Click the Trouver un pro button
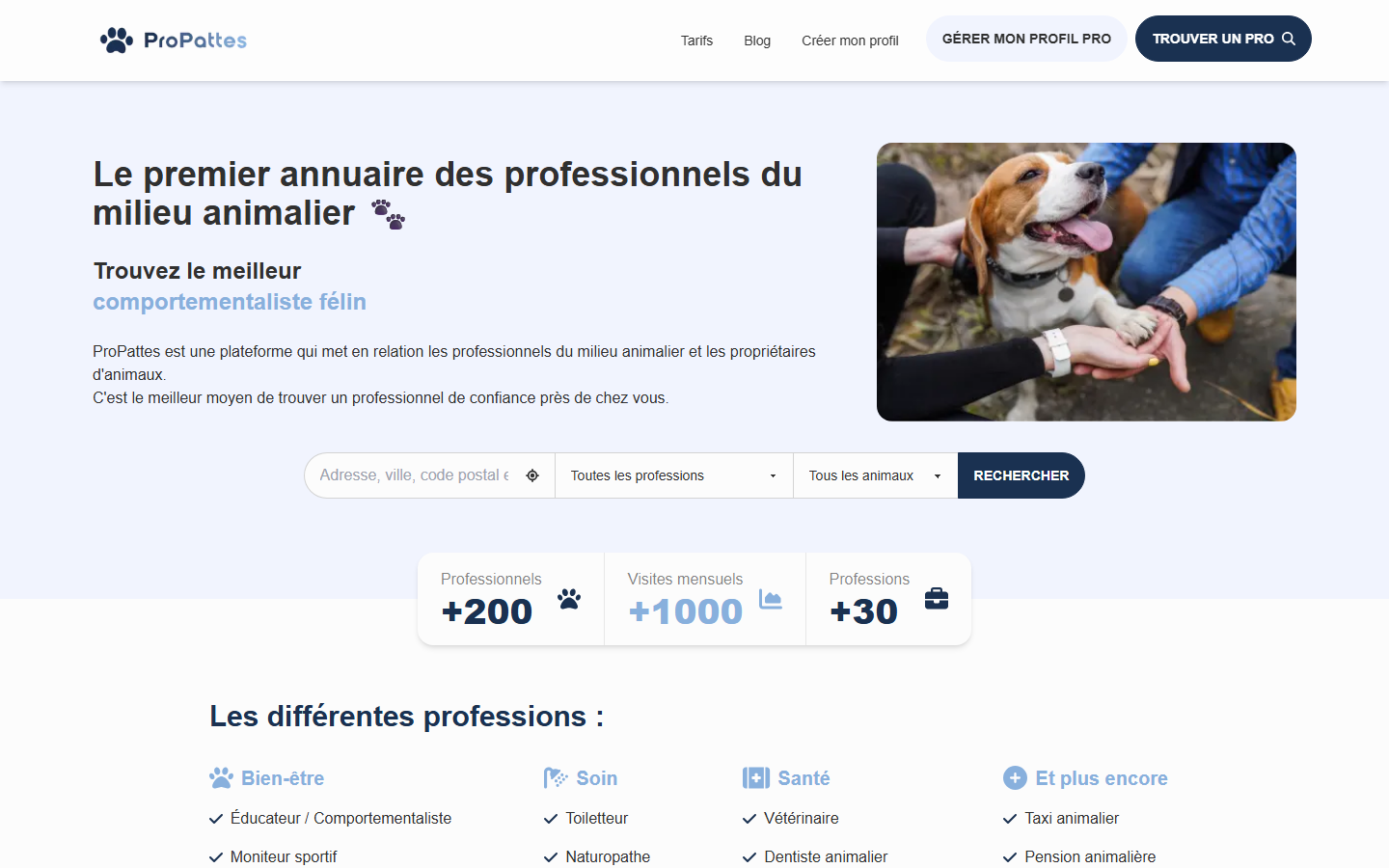The width and height of the screenshot is (1389, 868). 1223,39
